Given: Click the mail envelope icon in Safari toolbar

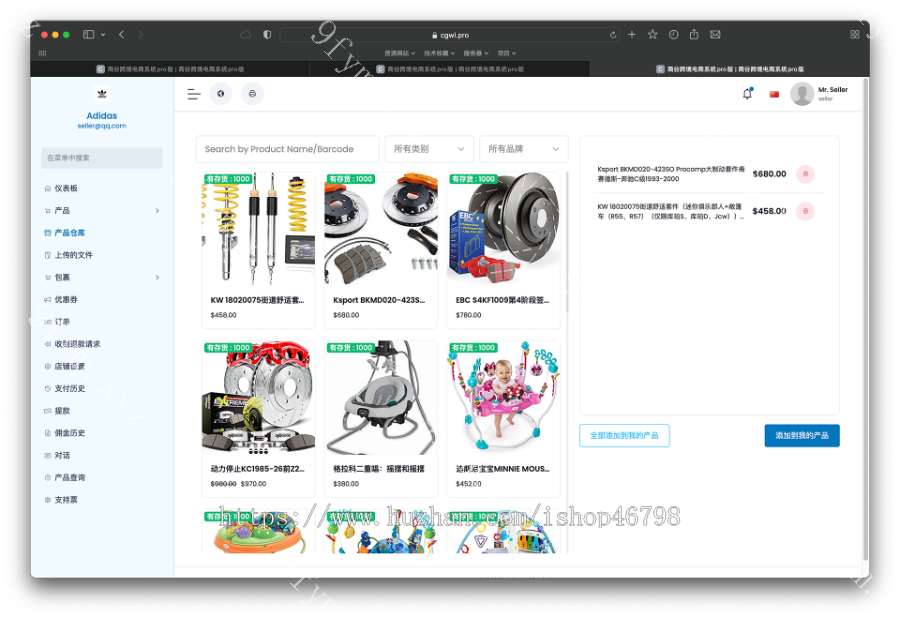Looking at the screenshot, I should click(715, 34).
